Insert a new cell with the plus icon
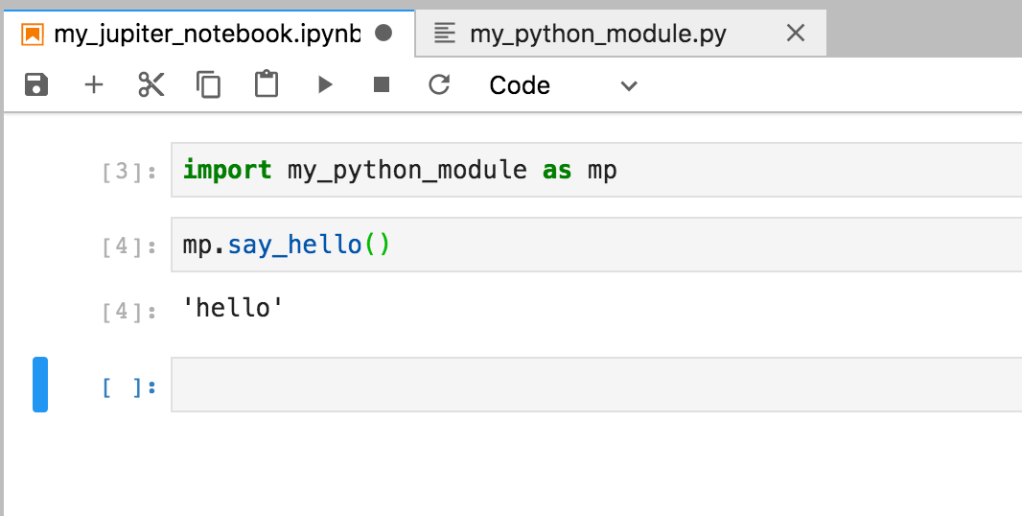The width and height of the screenshot is (1022, 516). [x=94, y=85]
